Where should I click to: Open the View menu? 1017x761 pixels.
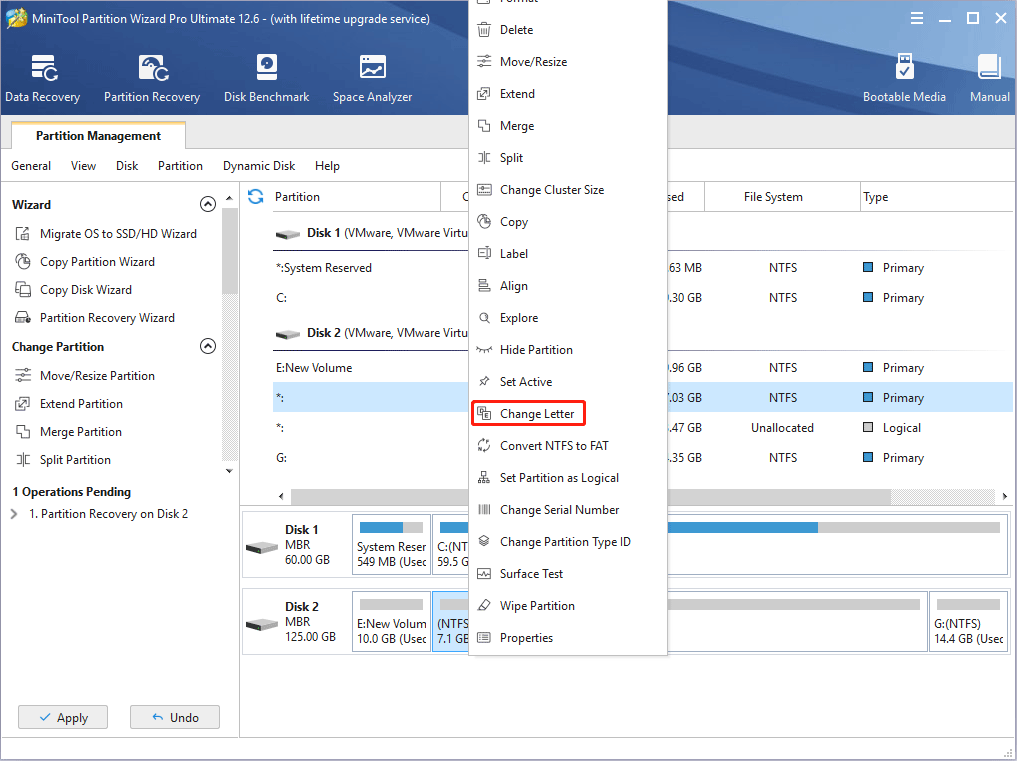coord(84,166)
